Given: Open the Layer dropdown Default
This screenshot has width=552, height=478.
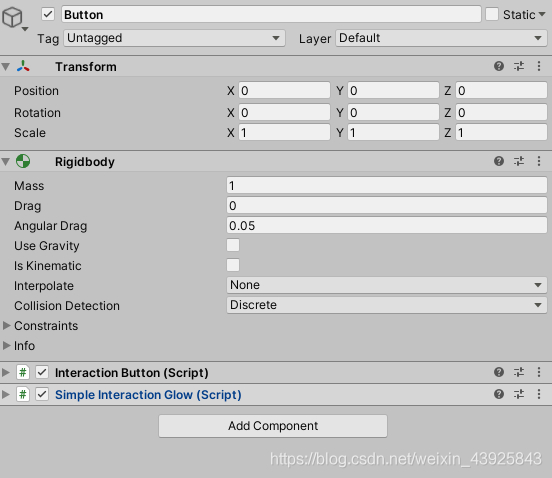Looking at the screenshot, I should tap(441, 38).
